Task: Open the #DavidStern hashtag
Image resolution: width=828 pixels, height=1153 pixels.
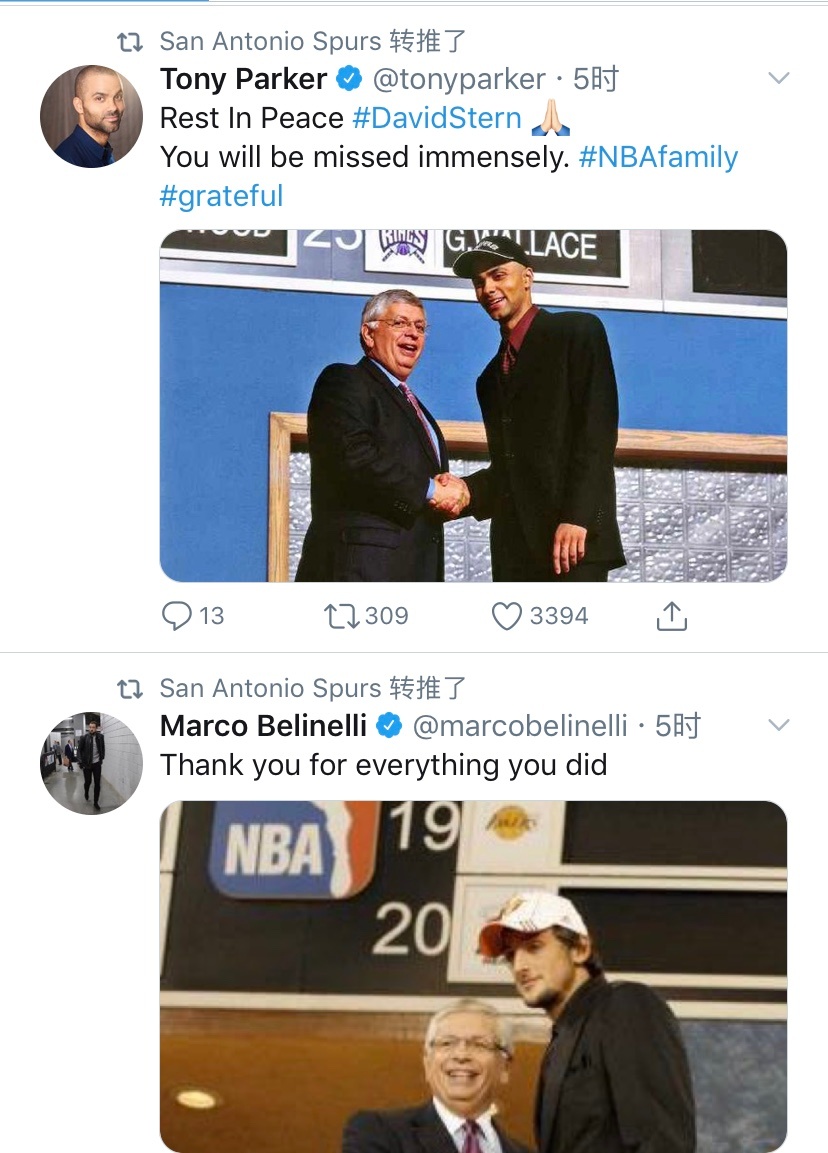Action: click(437, 118)
